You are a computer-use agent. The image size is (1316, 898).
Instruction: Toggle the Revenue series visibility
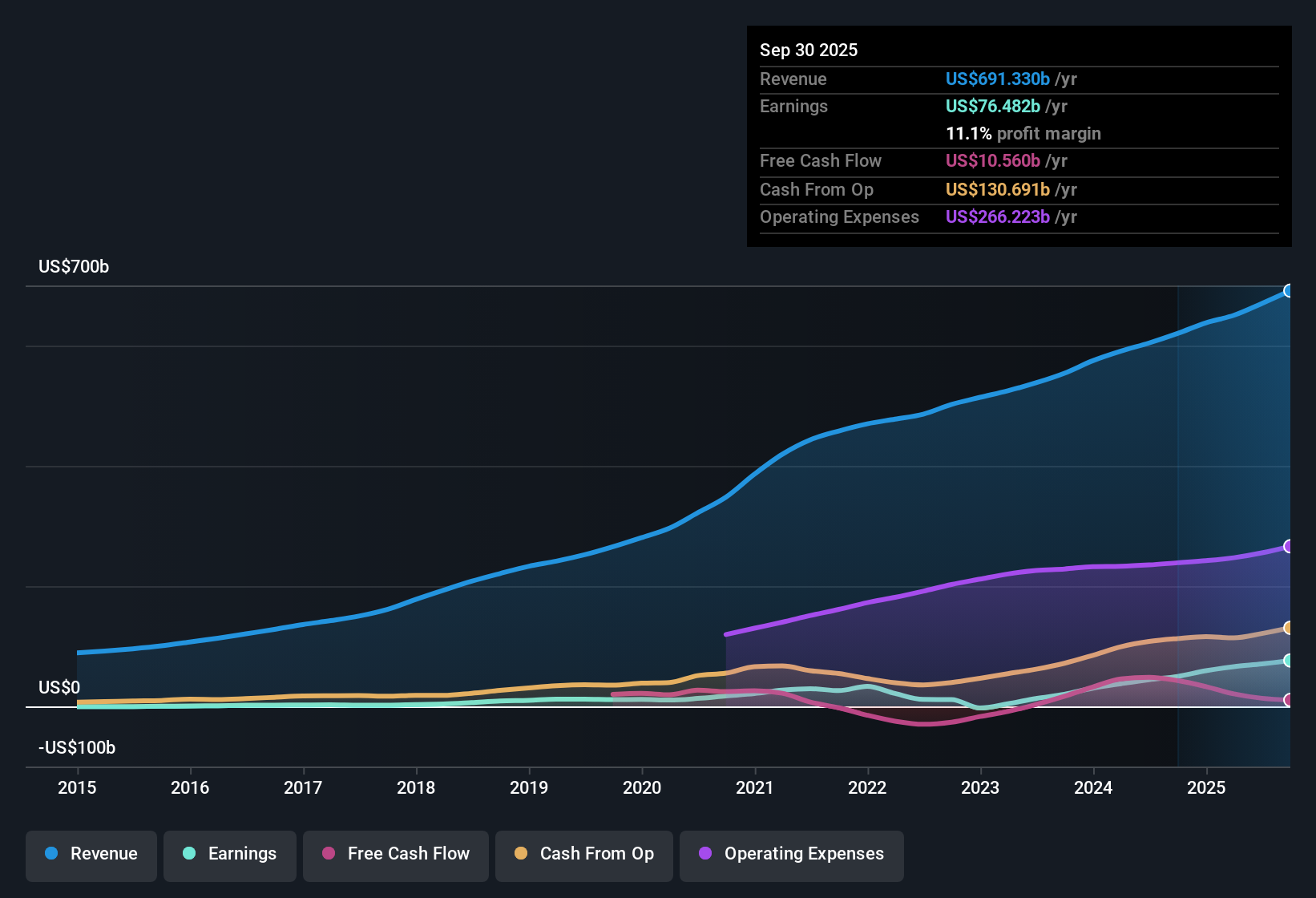[x=91, y=854]
